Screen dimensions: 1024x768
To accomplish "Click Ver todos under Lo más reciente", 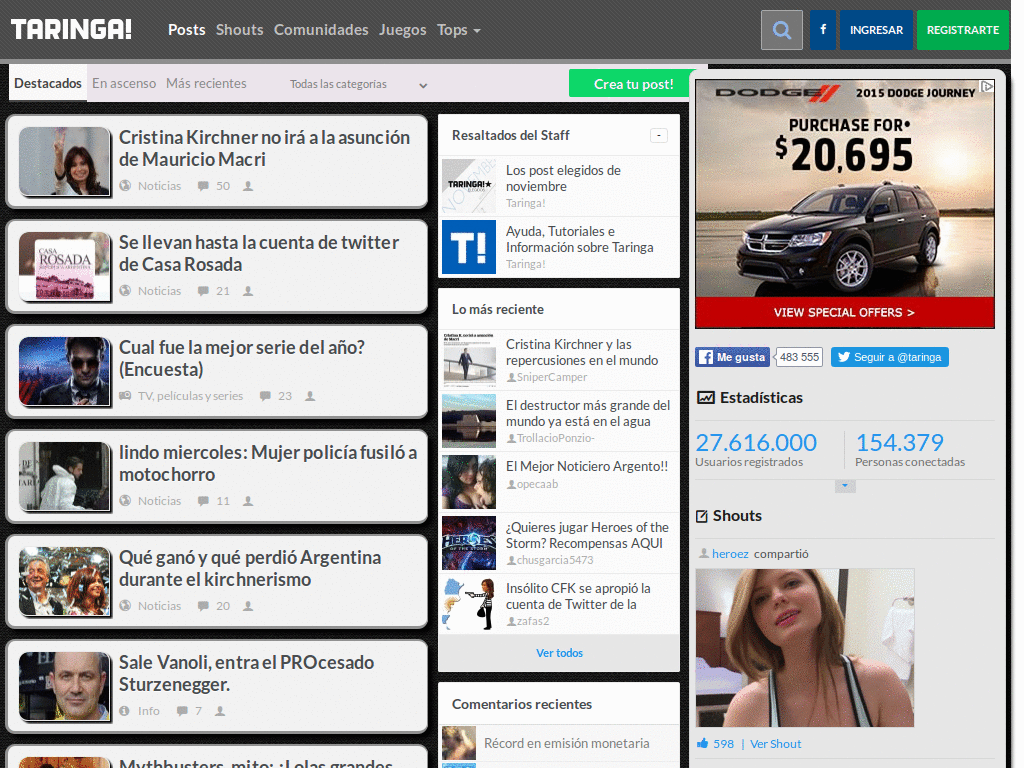I will tap(559, 653).
